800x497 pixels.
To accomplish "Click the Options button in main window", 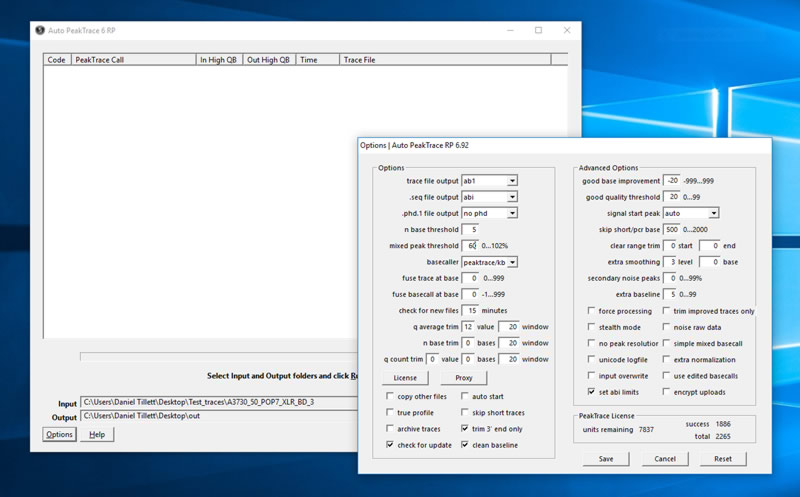I will 59,434.
